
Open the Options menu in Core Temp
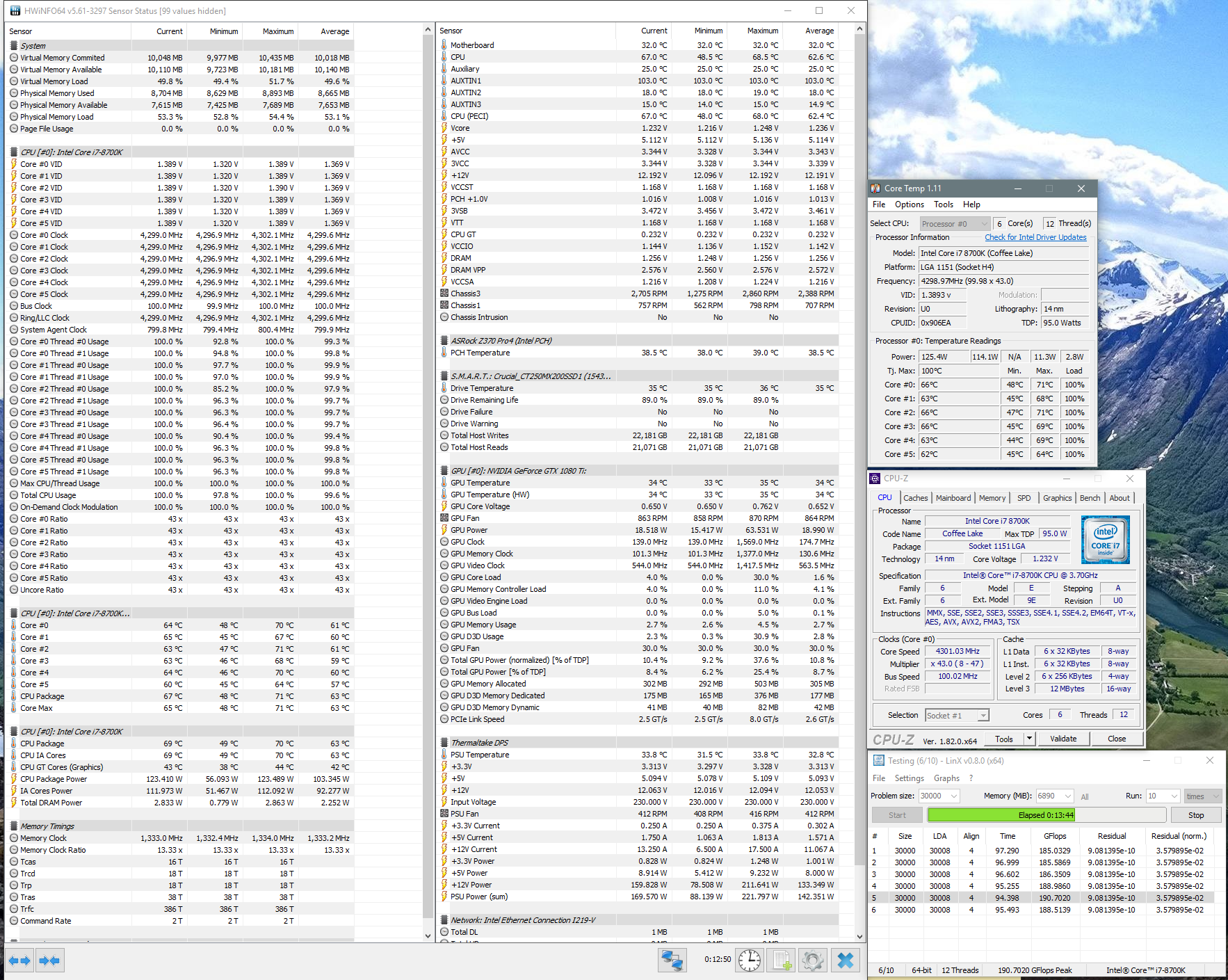[910, 204]
